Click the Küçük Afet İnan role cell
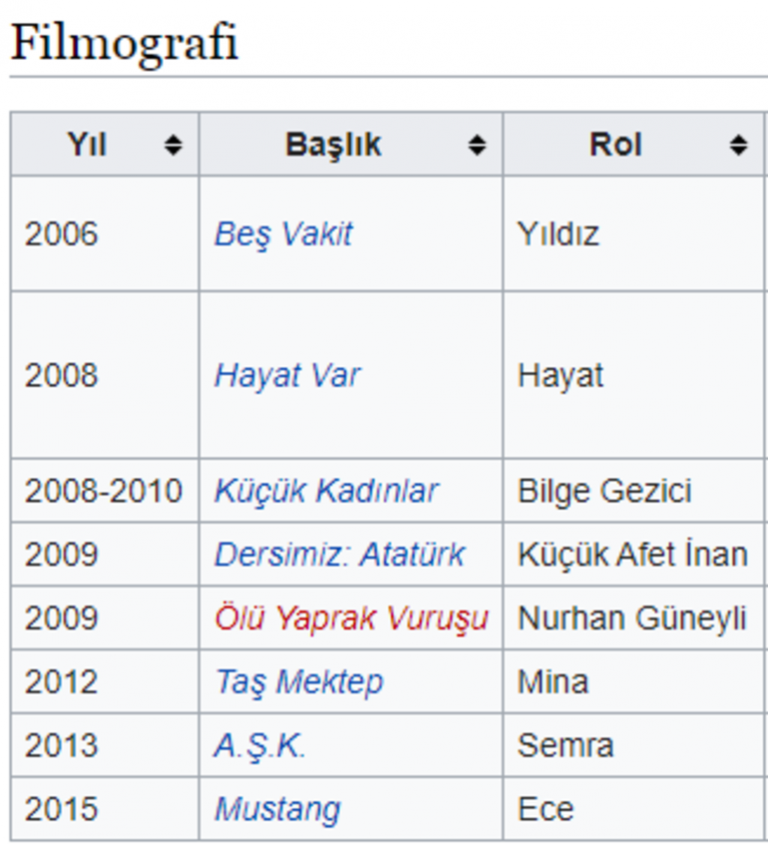 point(632,554)
